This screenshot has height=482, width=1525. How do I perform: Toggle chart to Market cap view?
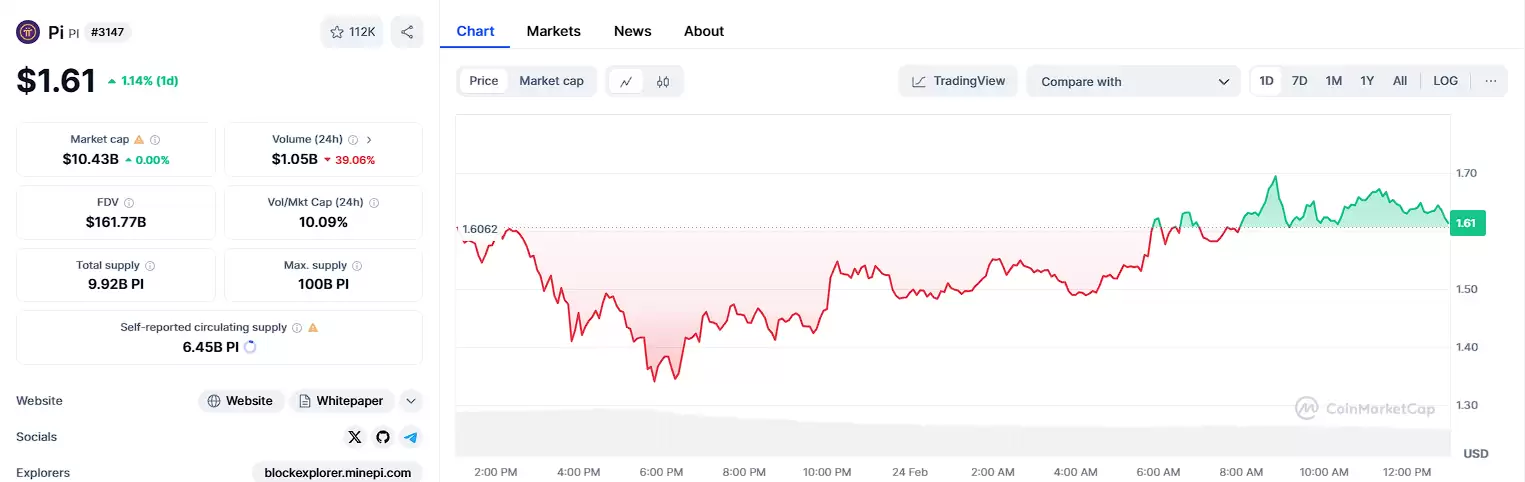(x=551, y=81)
